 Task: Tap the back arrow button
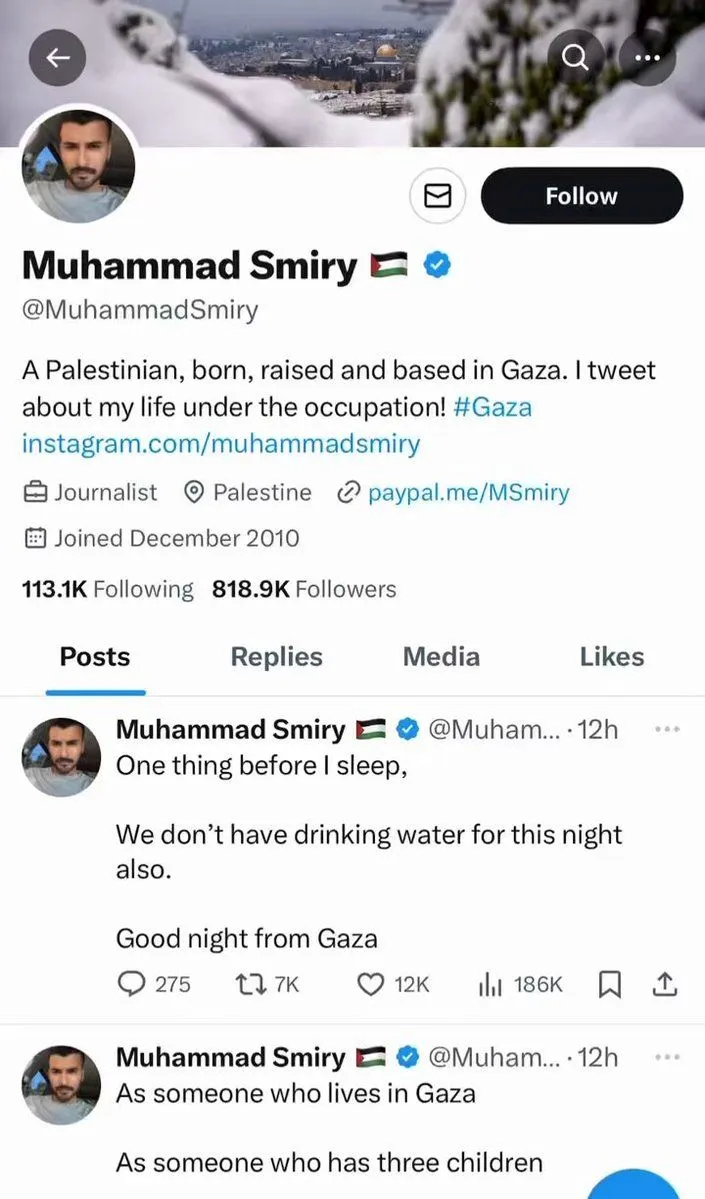tap(58, 59)
